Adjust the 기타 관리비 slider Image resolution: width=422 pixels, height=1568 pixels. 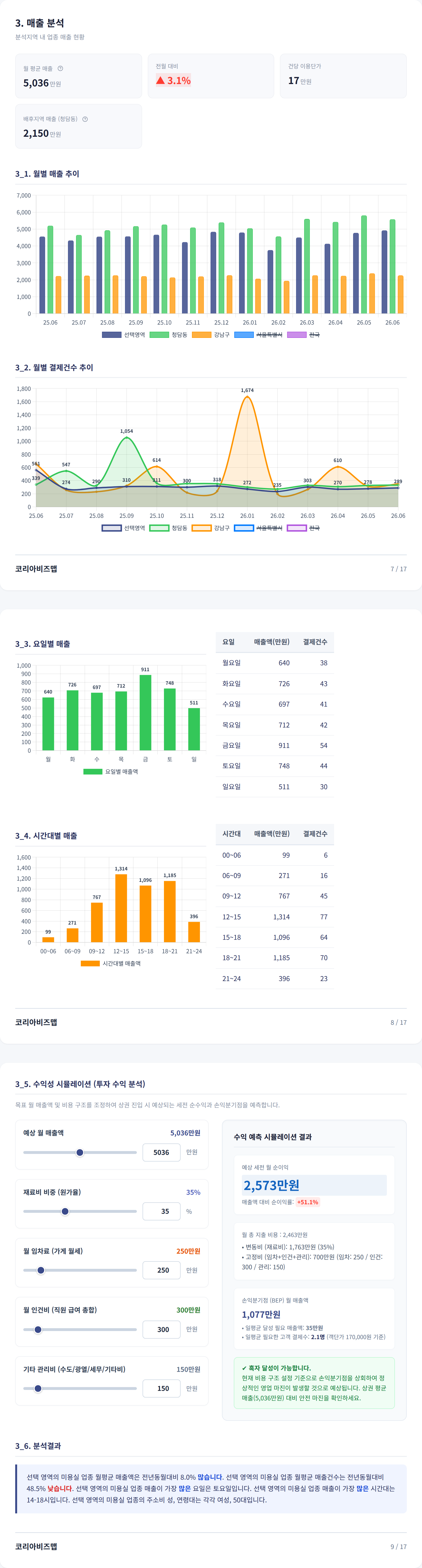(x=80, y=1389)
